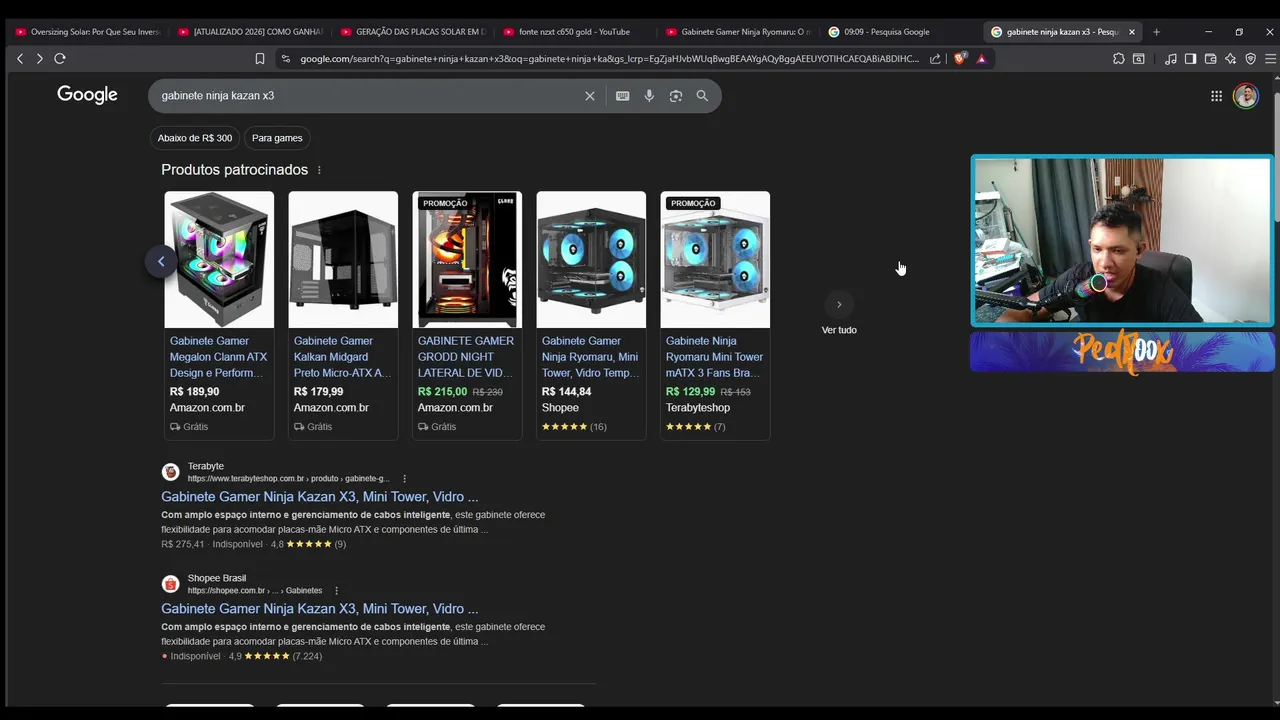Open the Brave Shields lion icon
This screenshot has height=720, width=1280.
pos(960,59)
